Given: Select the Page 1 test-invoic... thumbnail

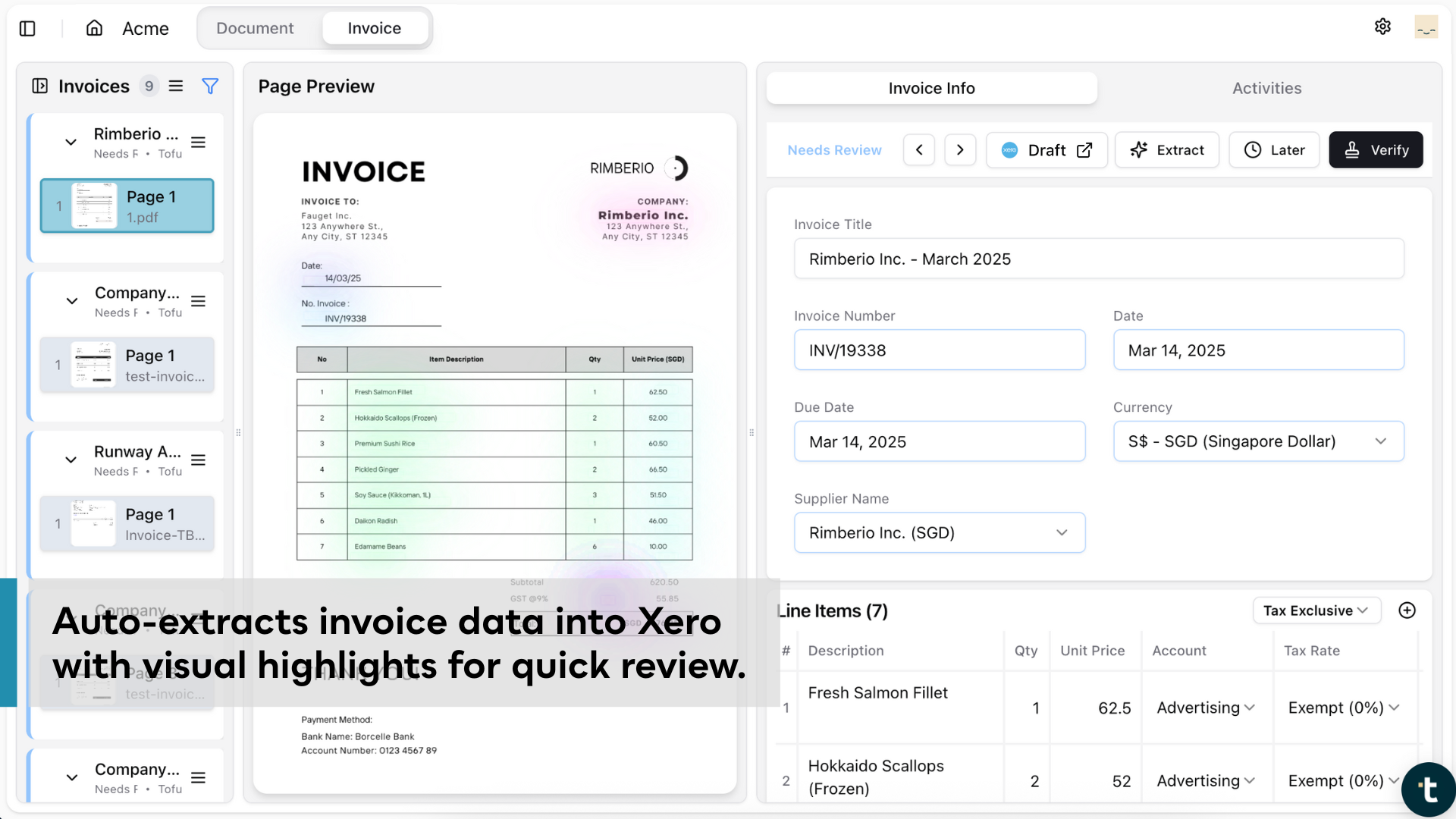Looking at the screenshot, I should 127,365.
